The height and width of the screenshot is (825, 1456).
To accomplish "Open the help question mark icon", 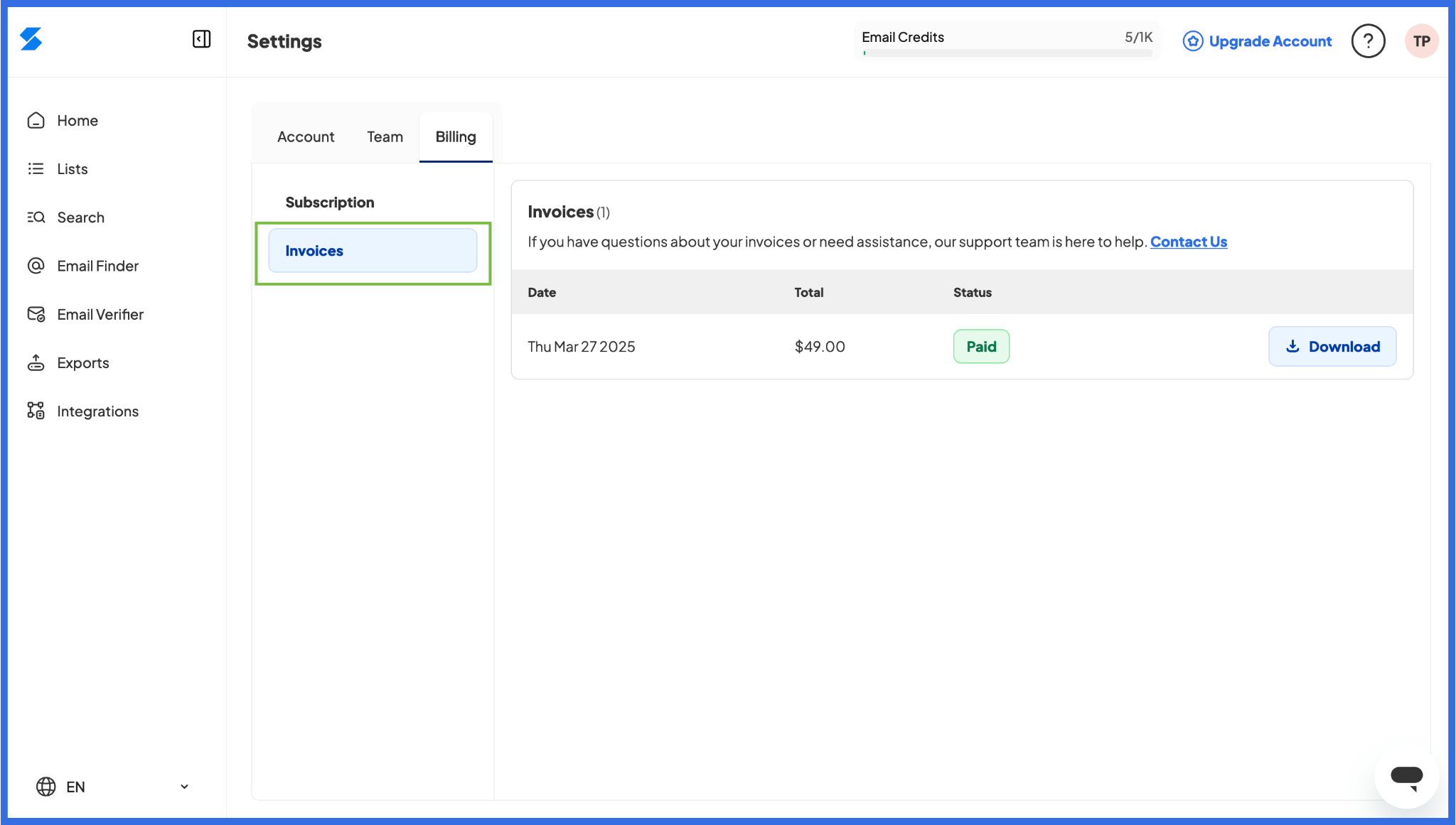I will click(1368, 41).
